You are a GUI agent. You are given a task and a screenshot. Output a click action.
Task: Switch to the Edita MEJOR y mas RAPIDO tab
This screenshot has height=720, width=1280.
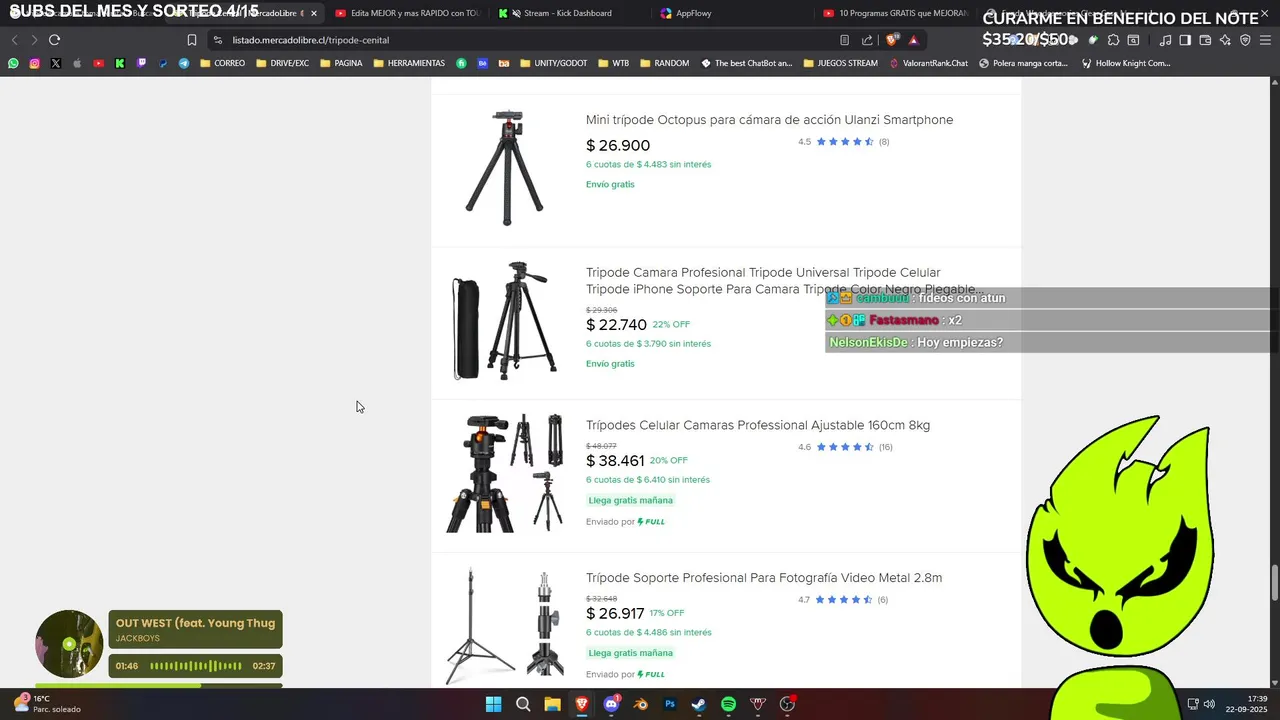(x=408, y=13)
